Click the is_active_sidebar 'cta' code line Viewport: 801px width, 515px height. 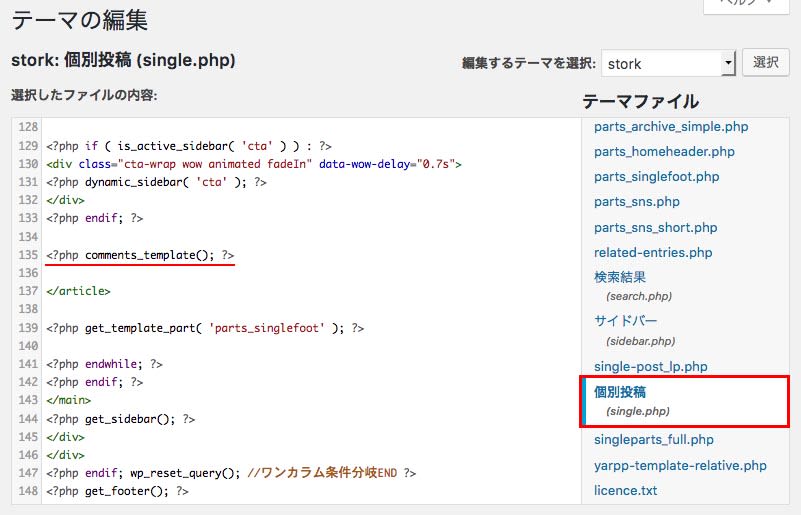189,146
